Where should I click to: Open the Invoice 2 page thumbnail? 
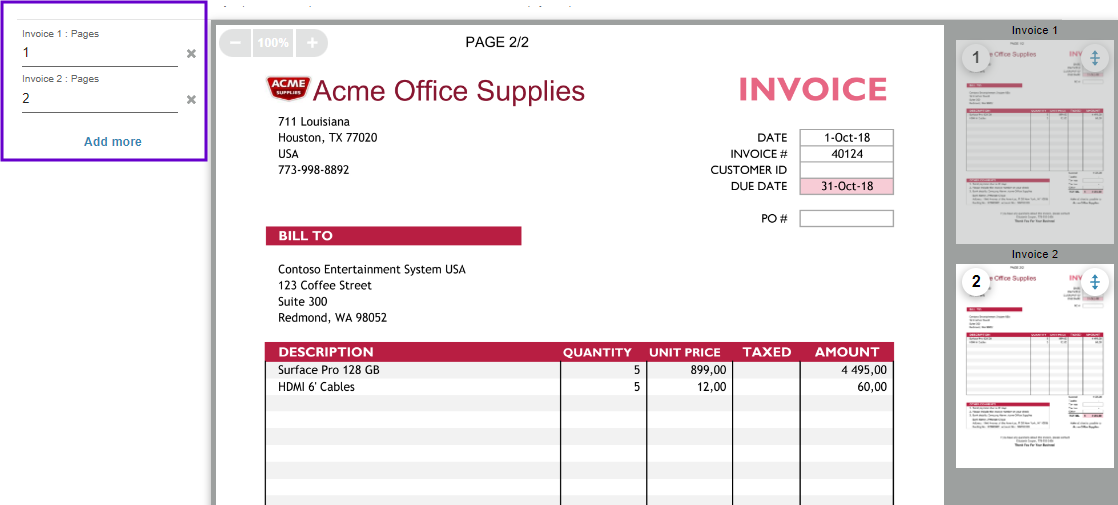[x=1035, y=365]
